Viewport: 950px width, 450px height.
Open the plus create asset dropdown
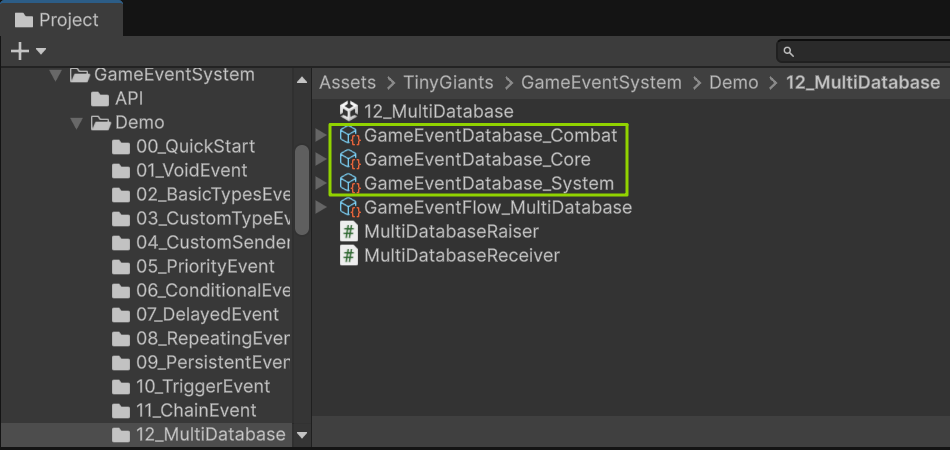[28, 50]
